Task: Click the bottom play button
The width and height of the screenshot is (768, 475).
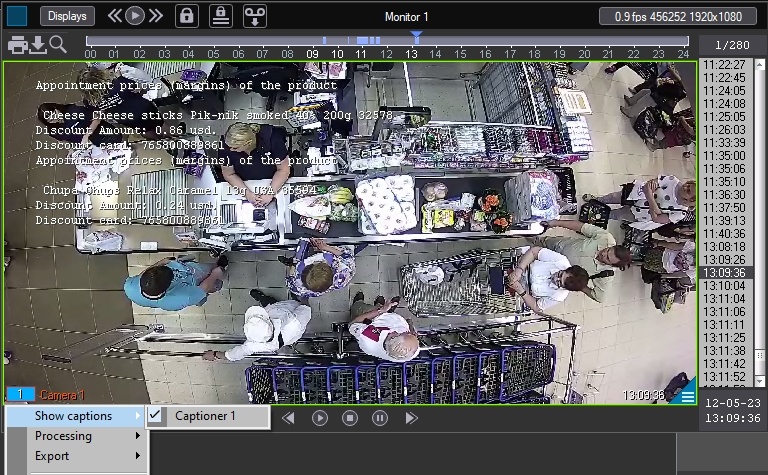Action: pos(319,418)
